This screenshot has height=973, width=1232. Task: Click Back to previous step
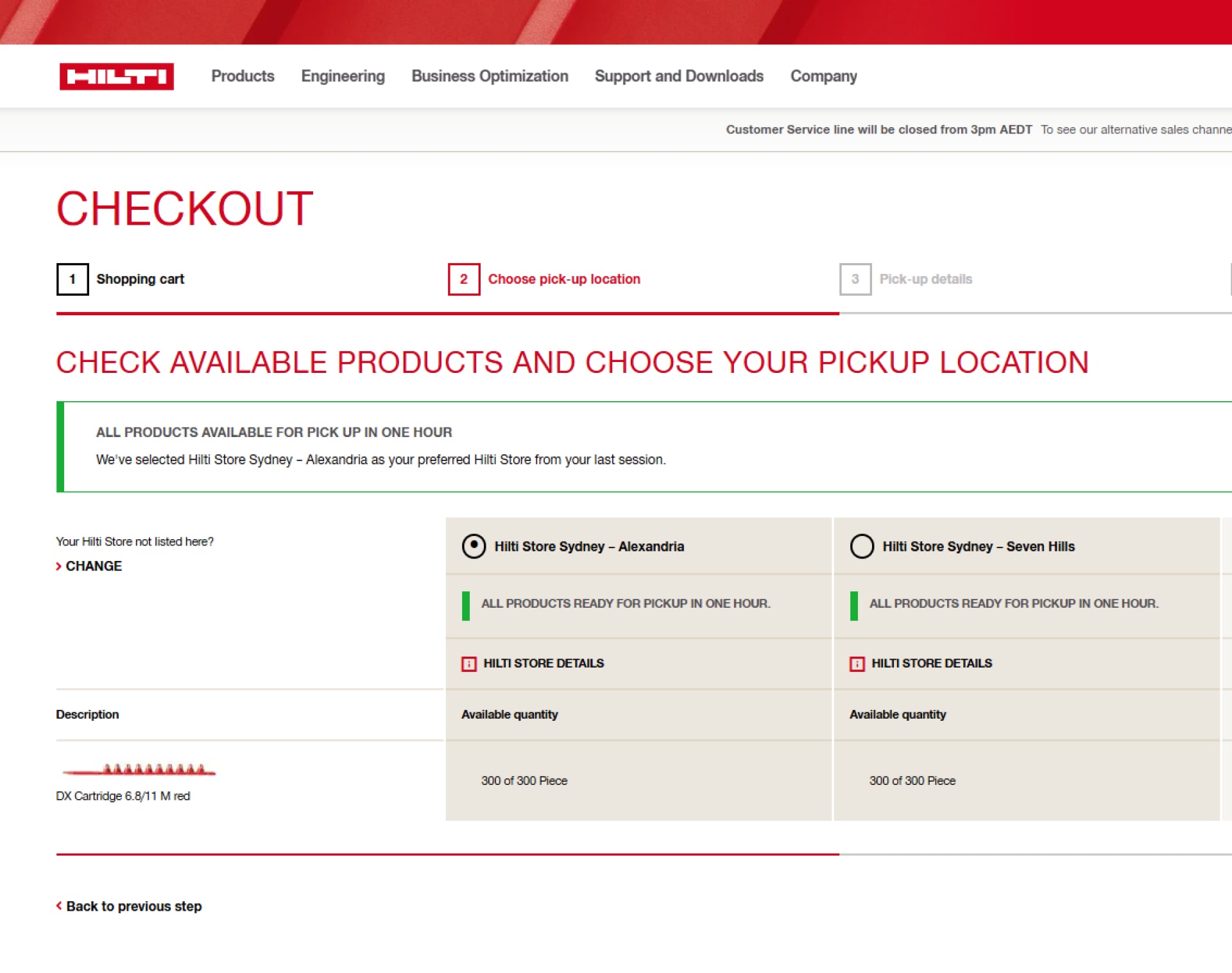pyautogui.click(x=133, y=906)
